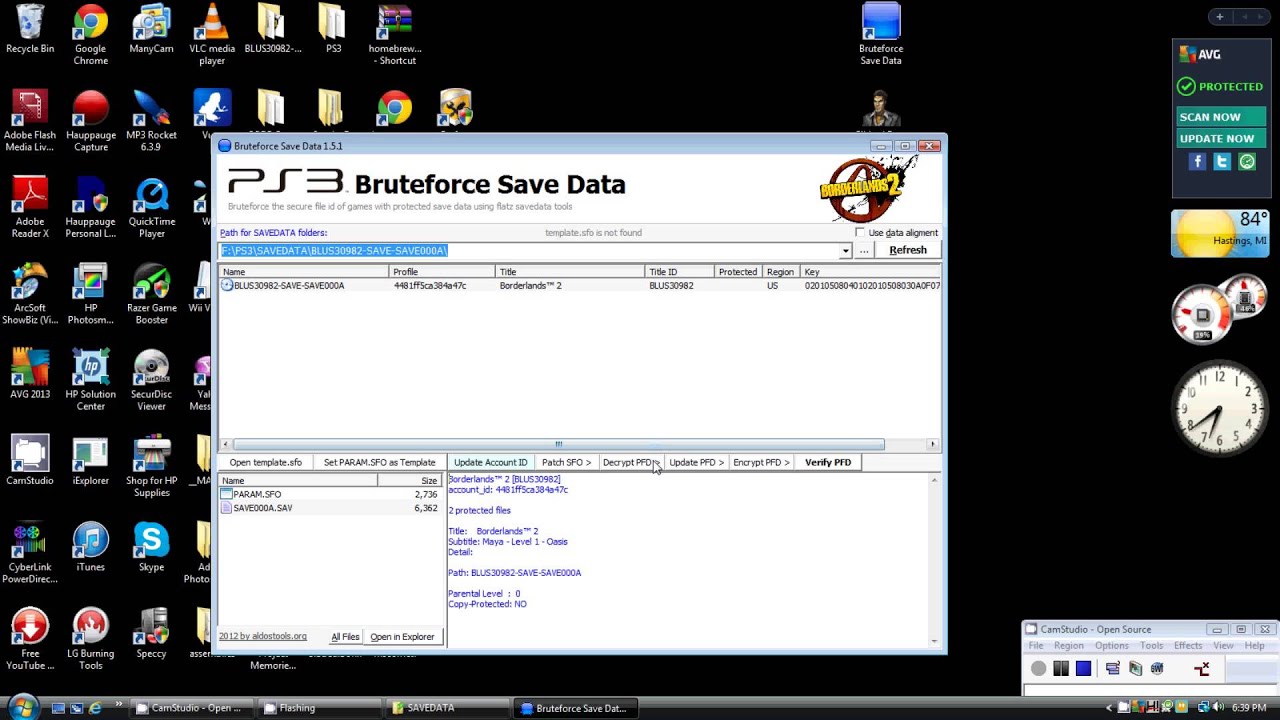This screenshot has width=1280, height=720.
Task: Open CamStudio File menu
Action: coord(1036,646)
